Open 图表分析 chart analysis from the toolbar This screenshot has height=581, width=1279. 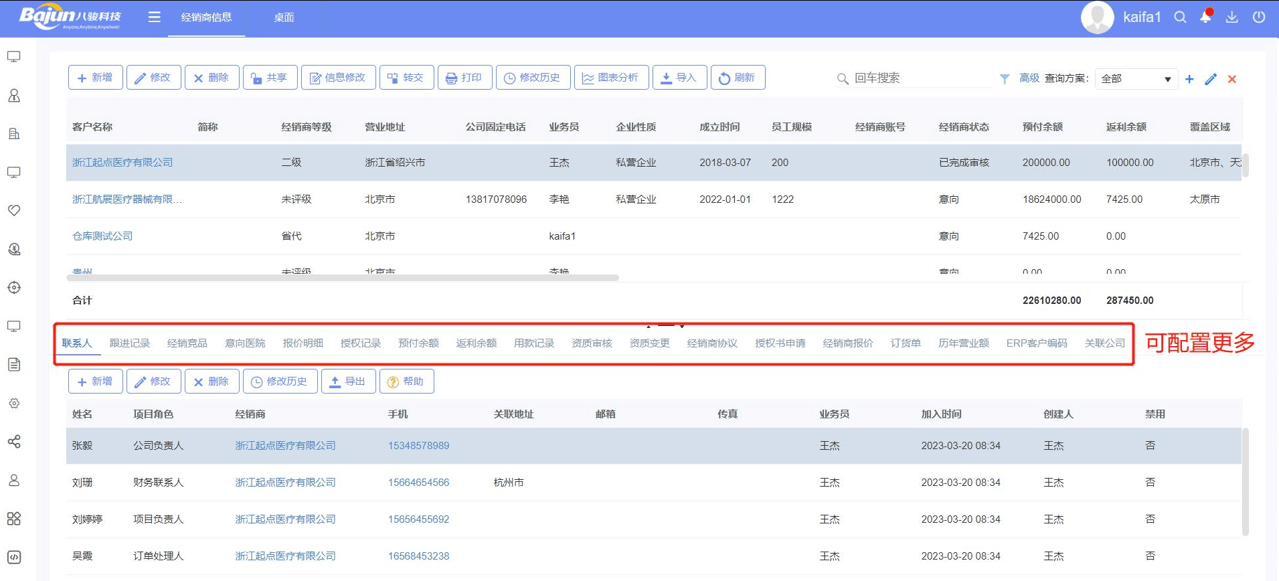tap(612, 76)
